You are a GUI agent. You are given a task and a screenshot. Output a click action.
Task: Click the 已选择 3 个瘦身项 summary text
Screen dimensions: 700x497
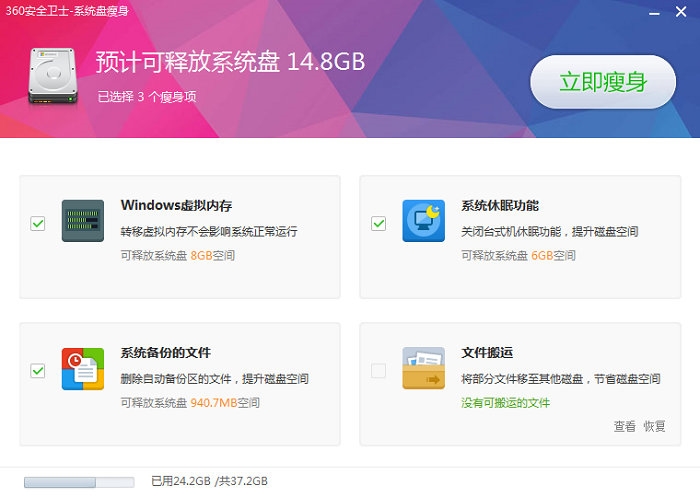(147, 96)
